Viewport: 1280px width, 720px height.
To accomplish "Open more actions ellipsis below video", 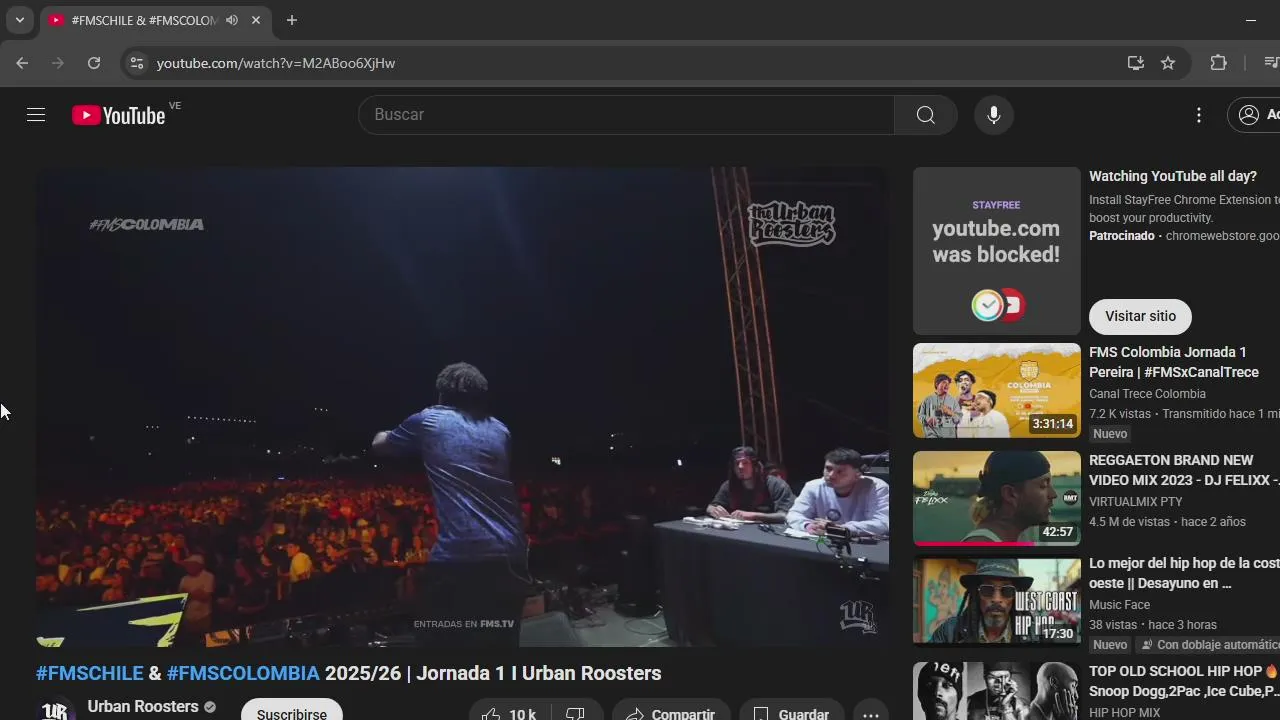I will pos(871,714).
